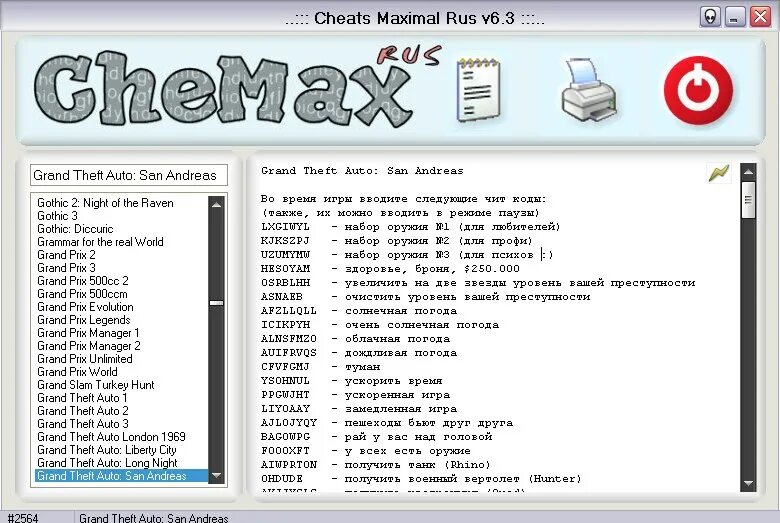Select Grand Theft Auto 3
Image resolution: width=780 pixels, height=523 pixels.
pos(83,423)
